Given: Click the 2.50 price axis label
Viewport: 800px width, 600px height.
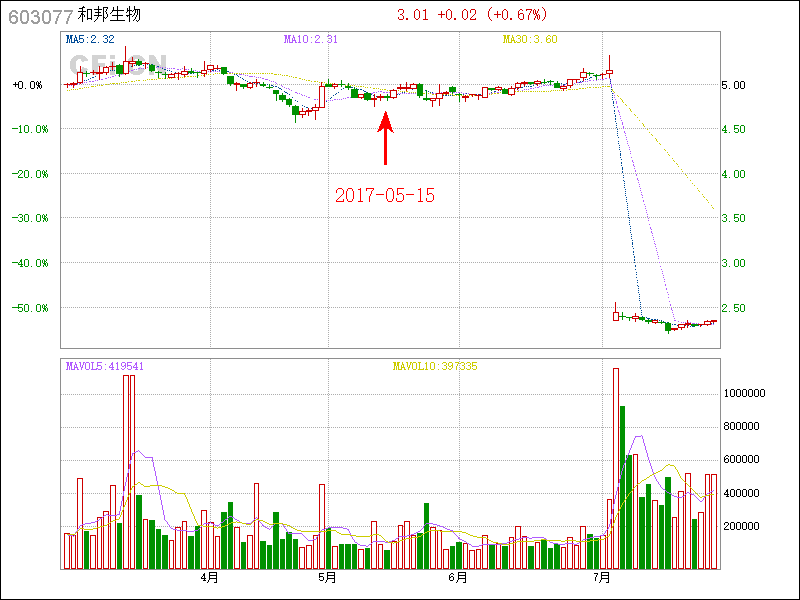Looking at the screenshot, I should 734,308.
